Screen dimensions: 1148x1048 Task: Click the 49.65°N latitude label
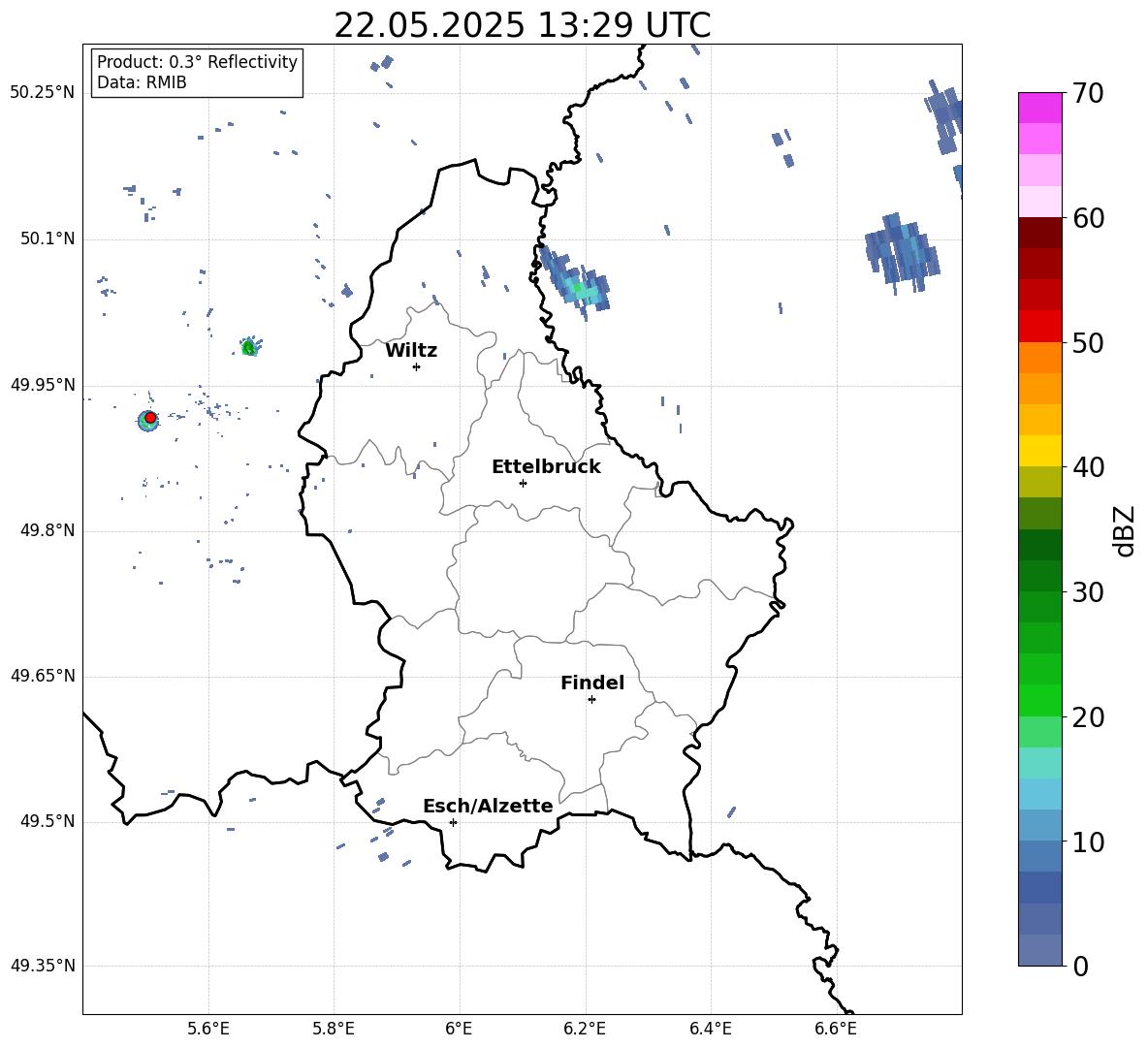pos(43,676)
